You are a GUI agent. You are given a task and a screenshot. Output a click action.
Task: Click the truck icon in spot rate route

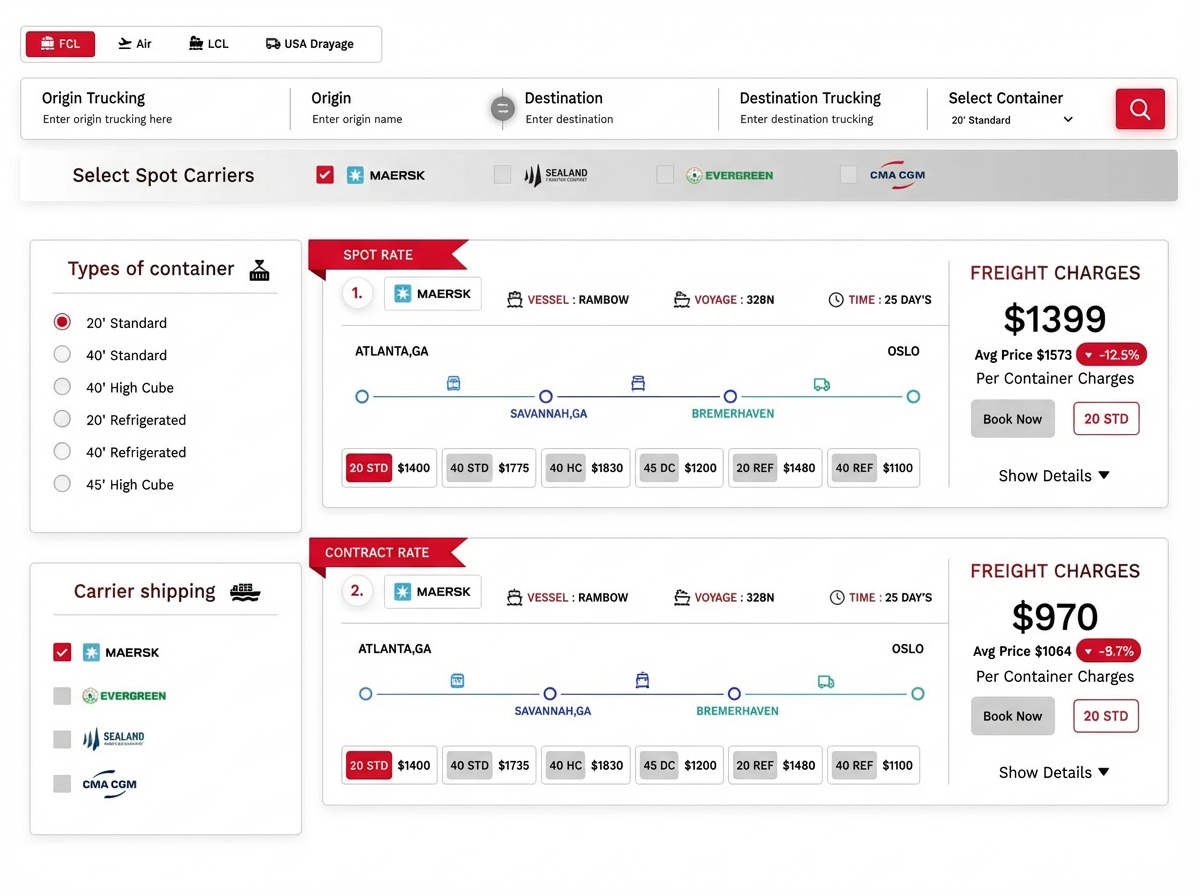click(x=822, y=384)
